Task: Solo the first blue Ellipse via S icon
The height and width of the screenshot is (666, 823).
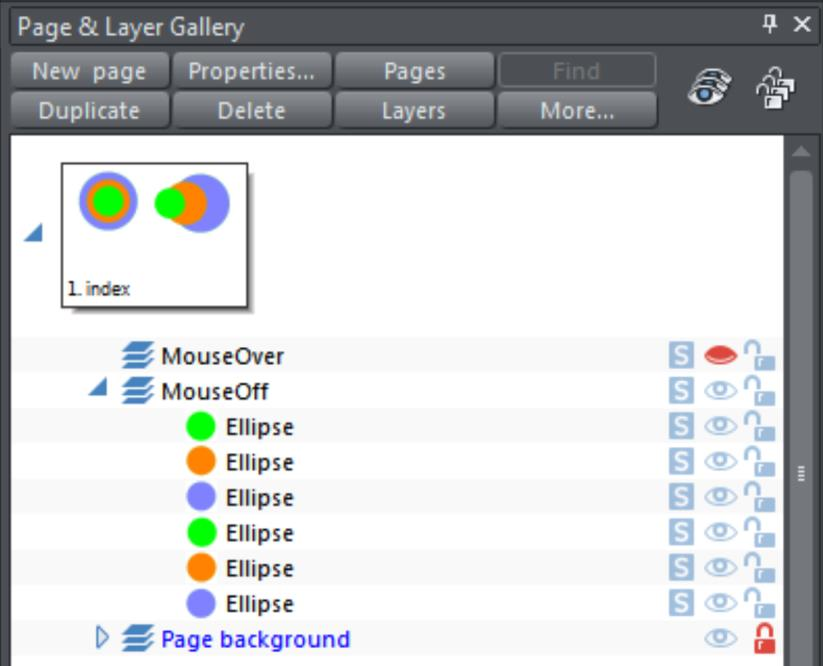Action: coord(681,496)
